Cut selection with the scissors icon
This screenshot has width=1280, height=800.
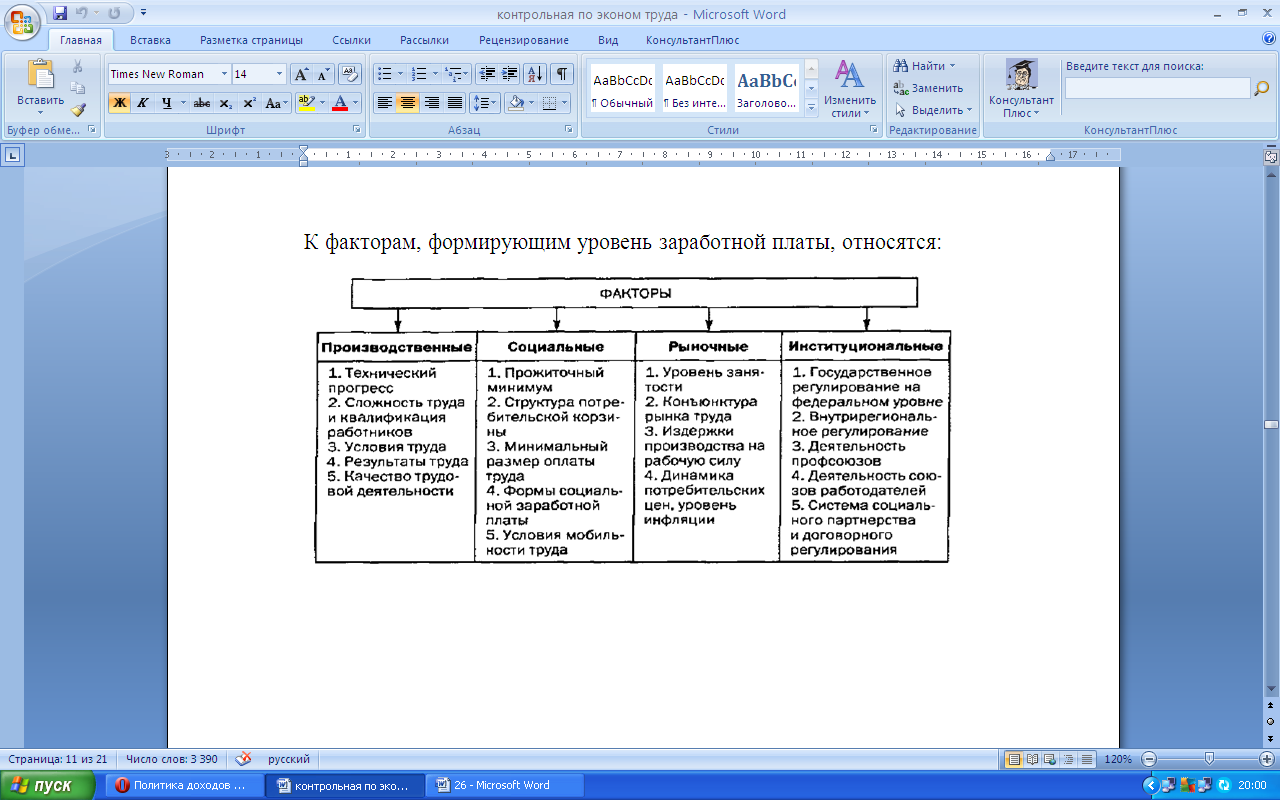tap(78, 67)
